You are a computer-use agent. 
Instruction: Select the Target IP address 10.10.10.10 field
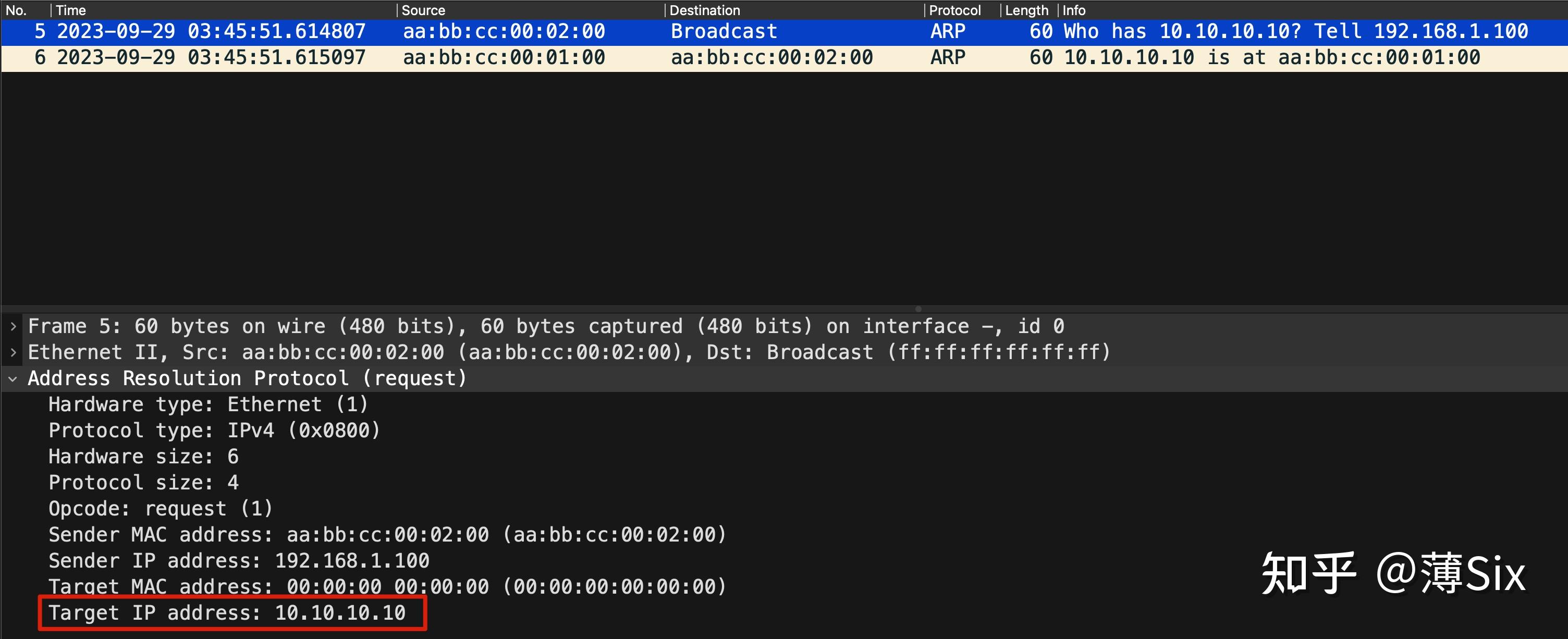227,613
